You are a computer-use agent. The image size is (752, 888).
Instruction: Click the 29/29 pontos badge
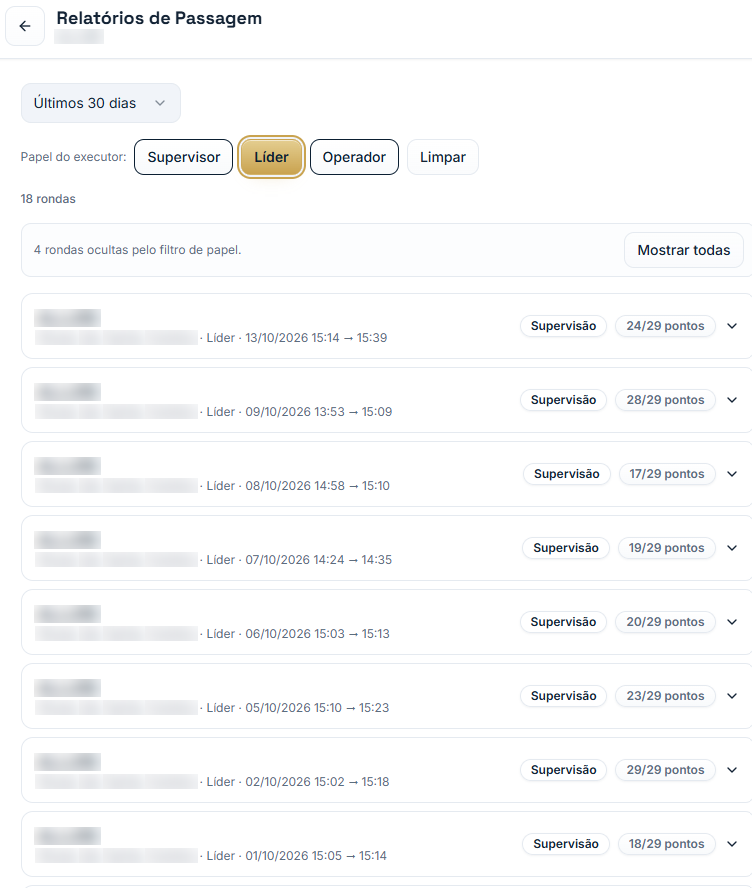(x=665, y=770)
